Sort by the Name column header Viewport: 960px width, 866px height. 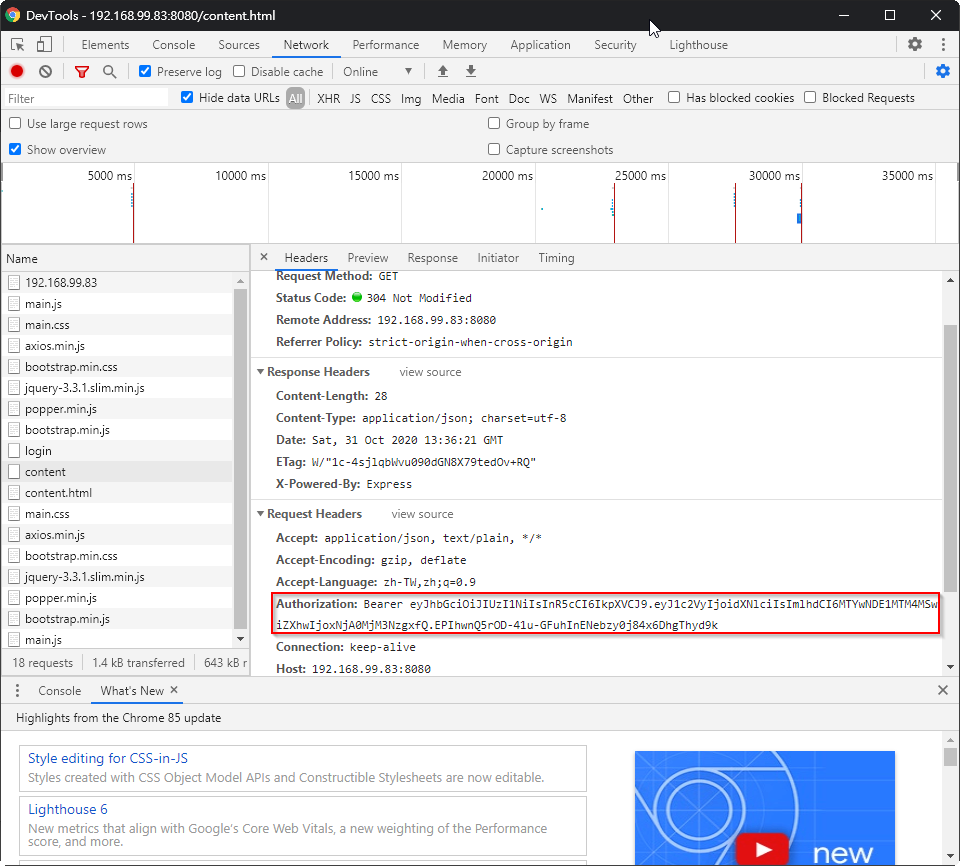point(125,258)
